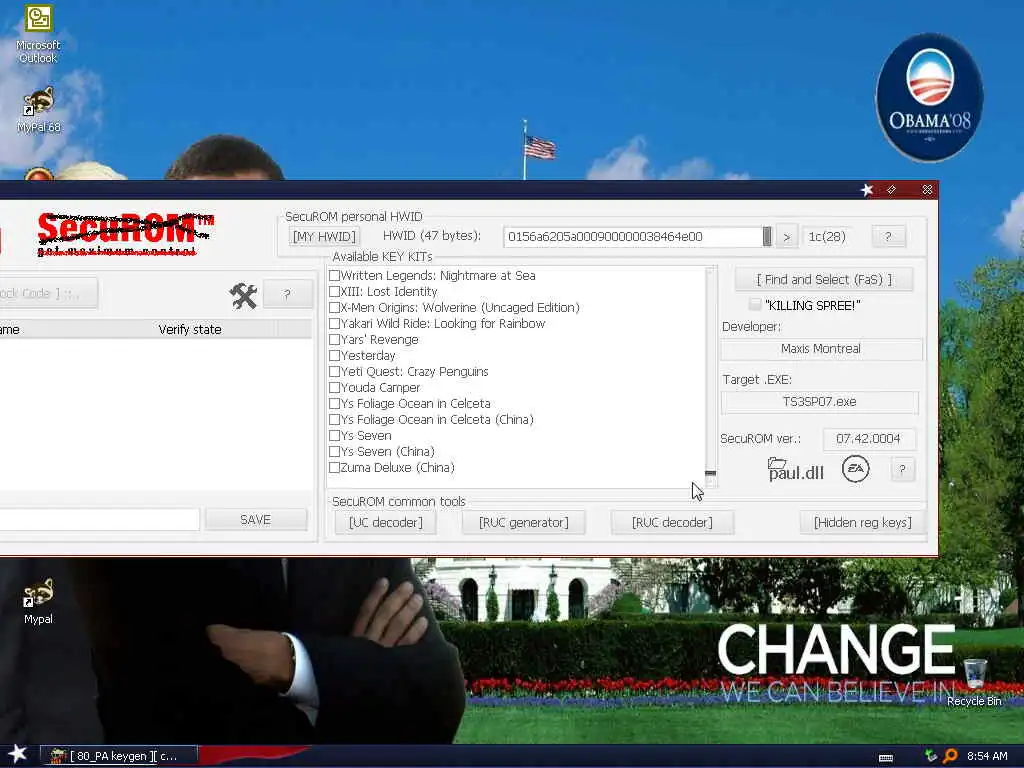
Task: Check Zuma Deluxe (China)
Action: 334,468
